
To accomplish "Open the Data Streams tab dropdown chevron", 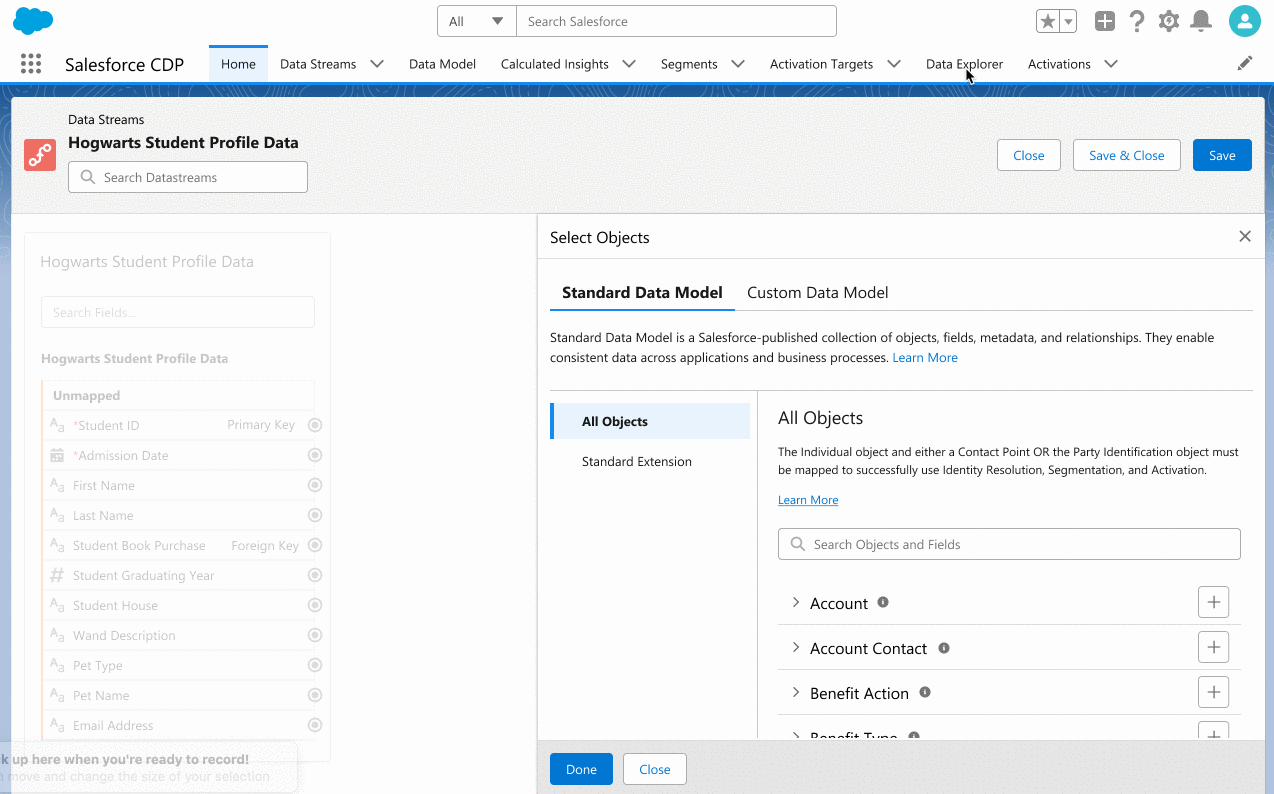I will coord(377,64).
